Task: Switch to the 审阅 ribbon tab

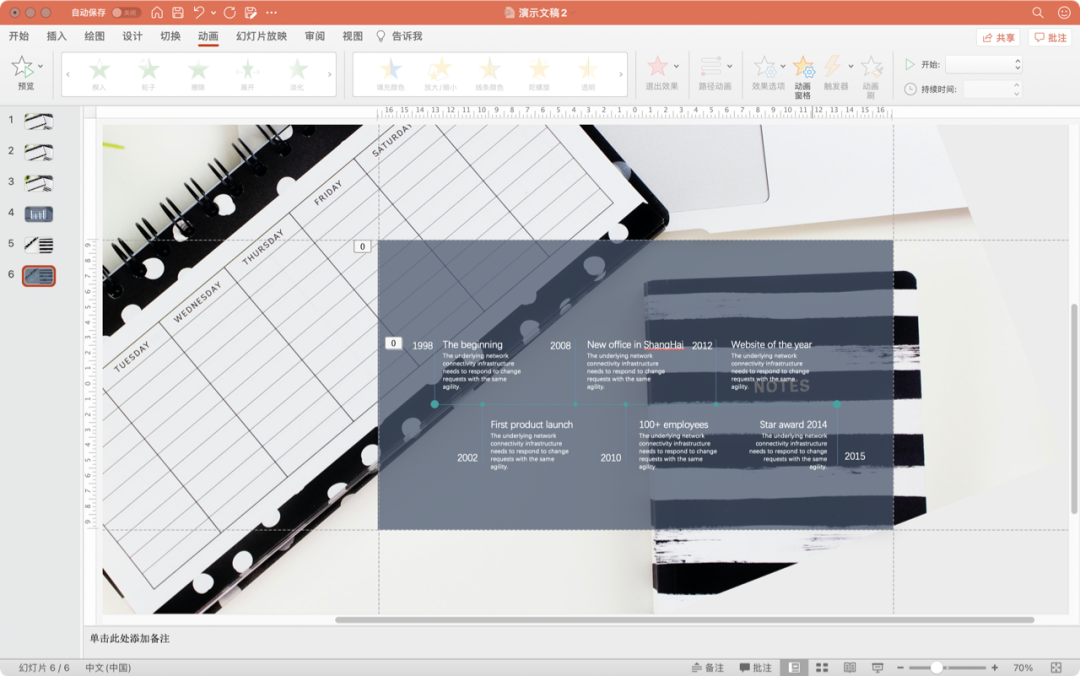Action: pyautogui.click(x=315, y=36)
